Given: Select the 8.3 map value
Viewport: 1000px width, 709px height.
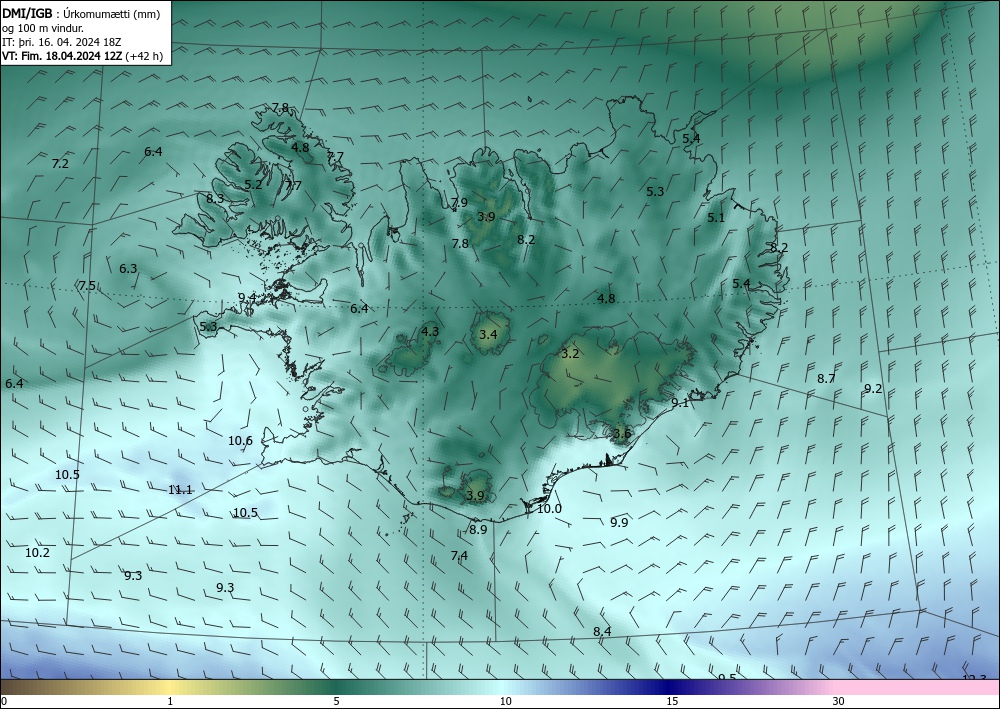Looking at the screenshot, I should pyautogui.click(x=215, y=198).
